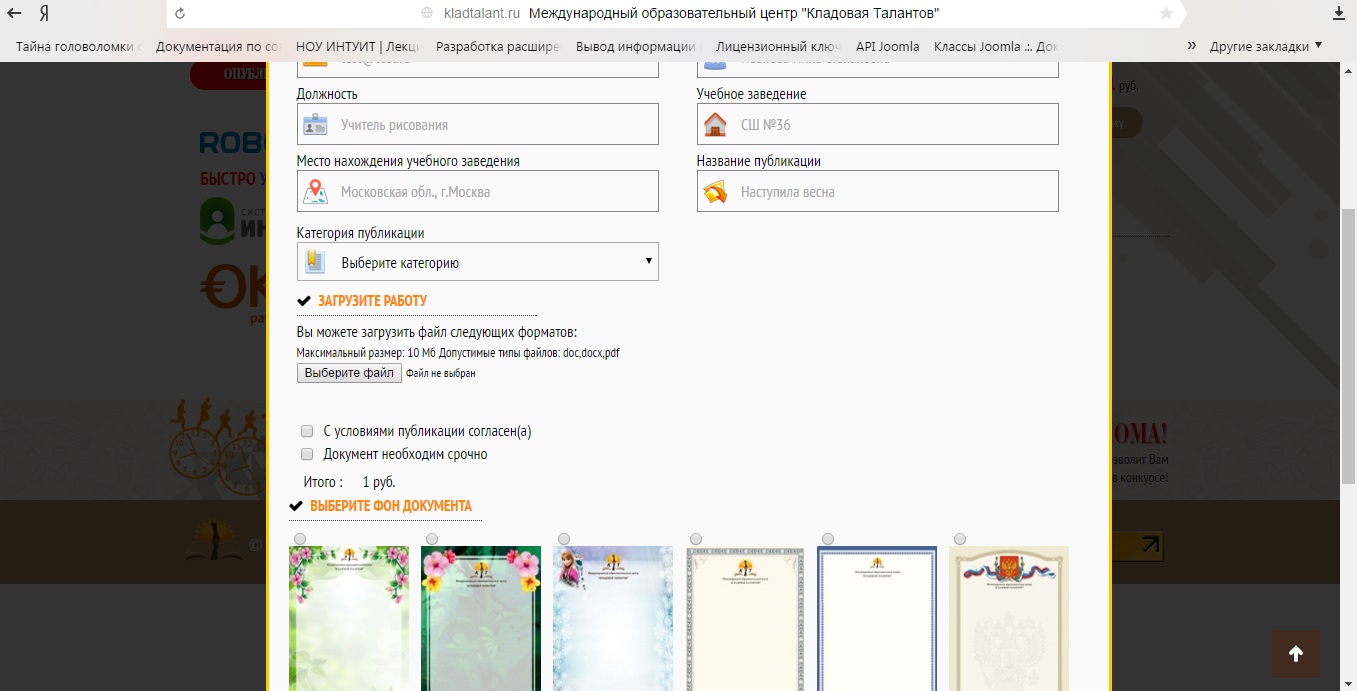Click the scroll-to-top arrow button
Screen dimensions: 1357x691
tap(1296, 654)
